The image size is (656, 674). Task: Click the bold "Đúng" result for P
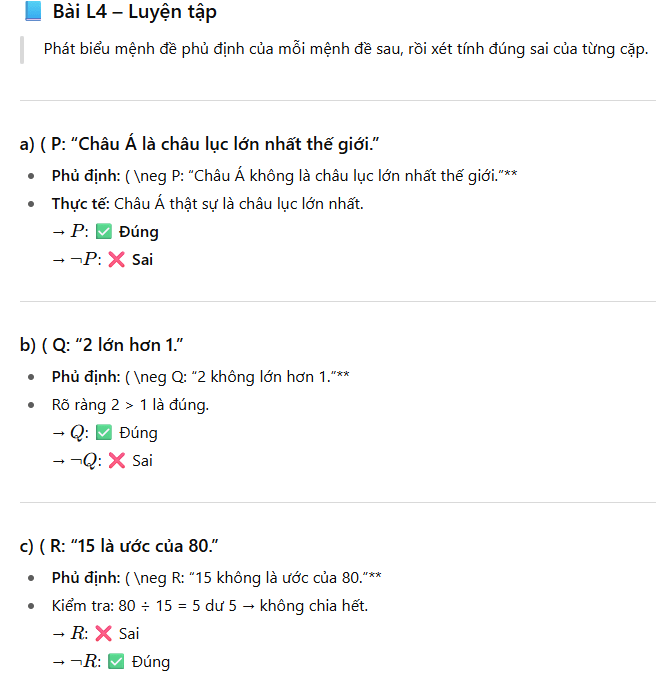click(x=139, y=232)
